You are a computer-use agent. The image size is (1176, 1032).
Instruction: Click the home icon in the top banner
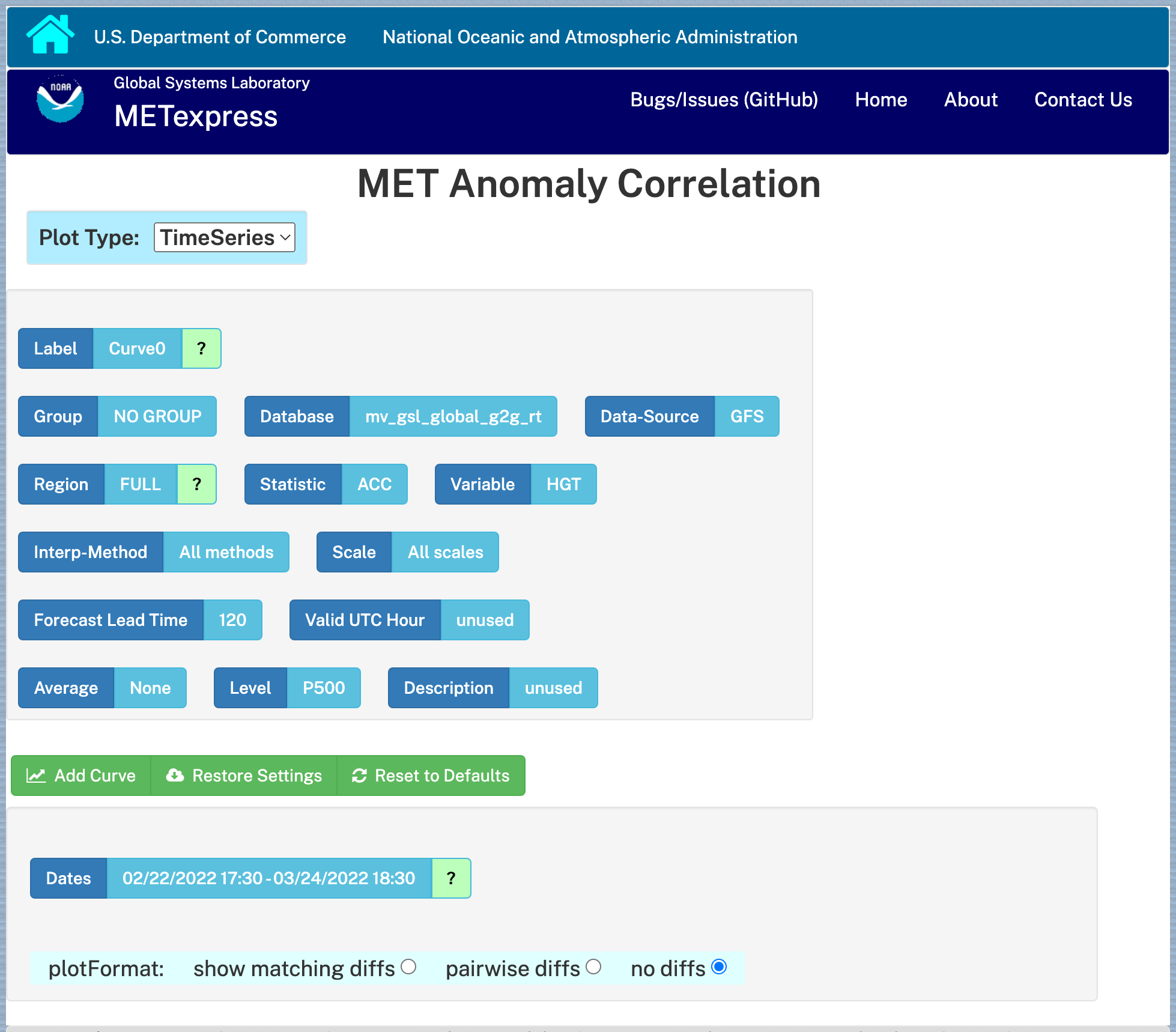[x=50, y=36]
